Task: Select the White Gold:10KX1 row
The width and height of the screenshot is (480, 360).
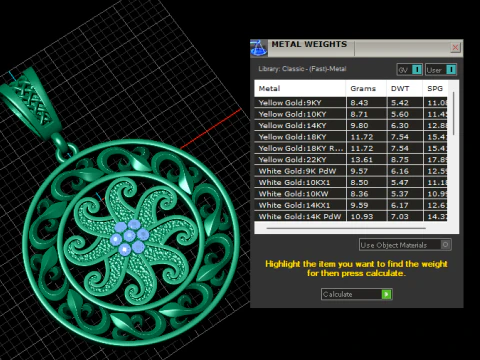Action: click(351, 182)
